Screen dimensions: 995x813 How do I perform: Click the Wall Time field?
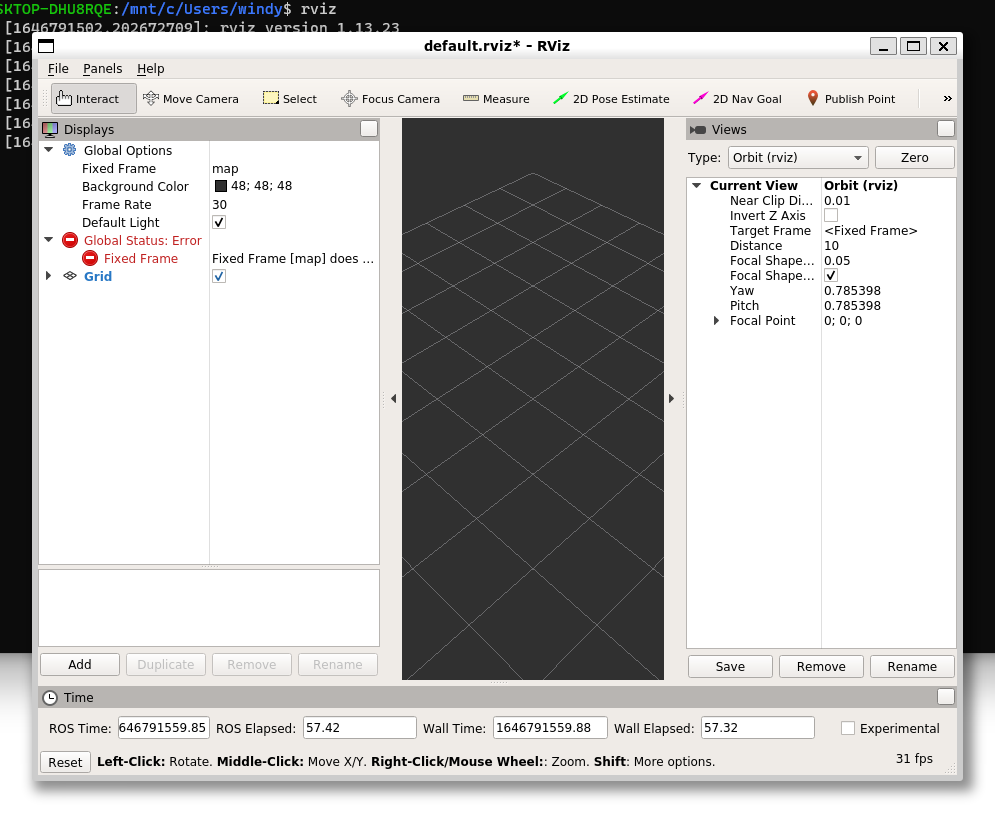(x=550, y=728)
